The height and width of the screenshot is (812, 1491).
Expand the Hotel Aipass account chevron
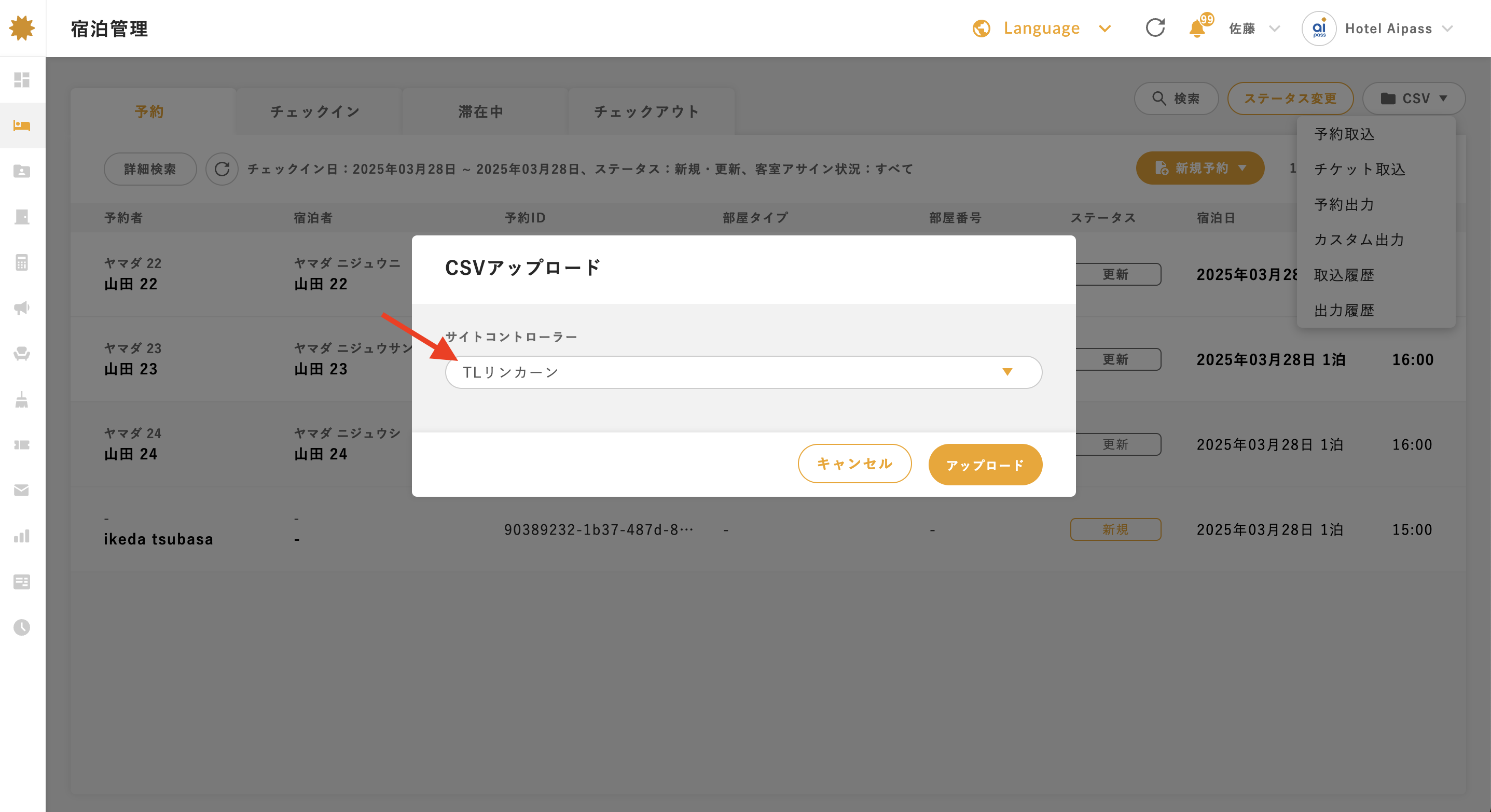1447,29
